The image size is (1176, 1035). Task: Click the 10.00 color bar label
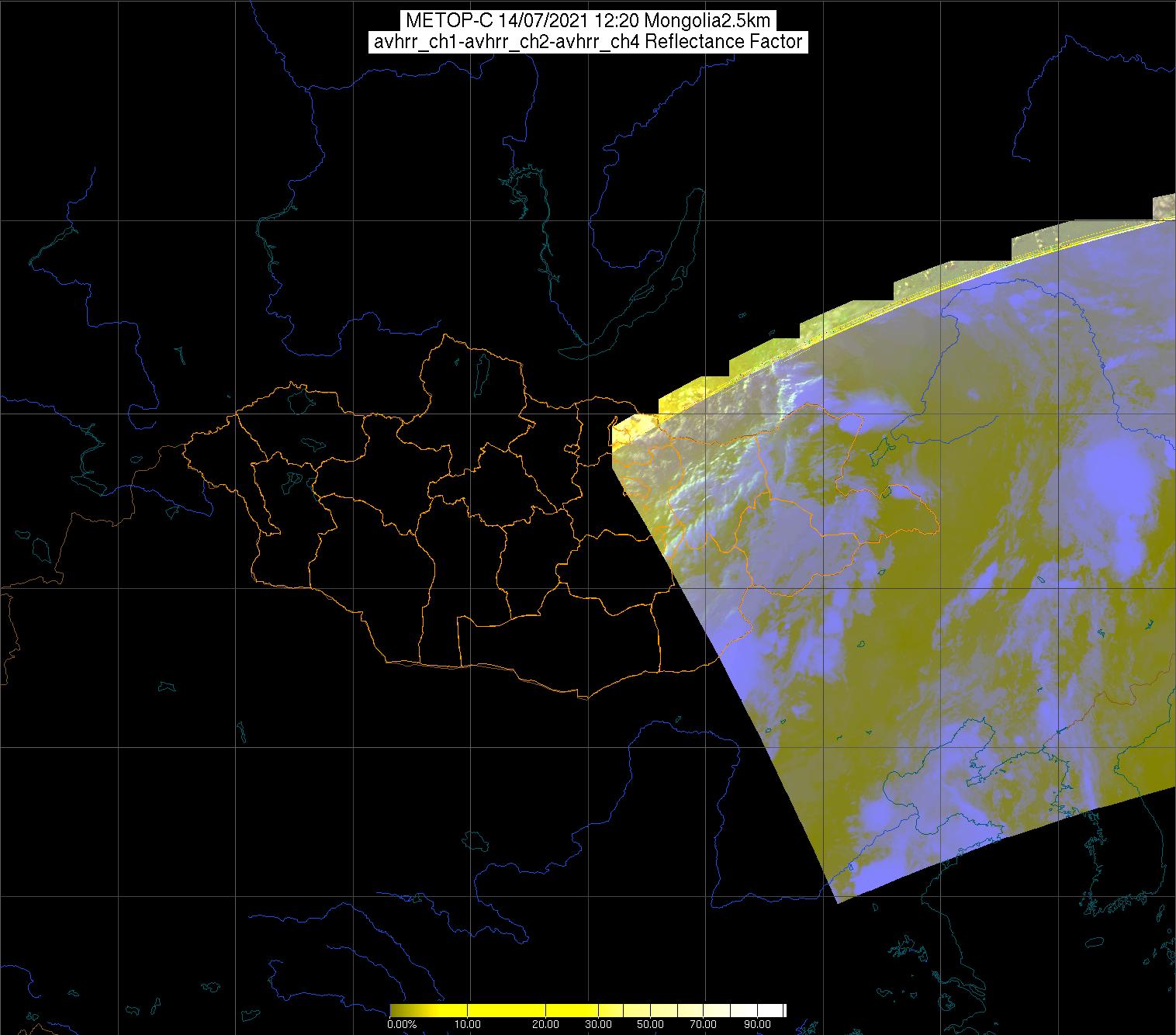point(469,1025)
